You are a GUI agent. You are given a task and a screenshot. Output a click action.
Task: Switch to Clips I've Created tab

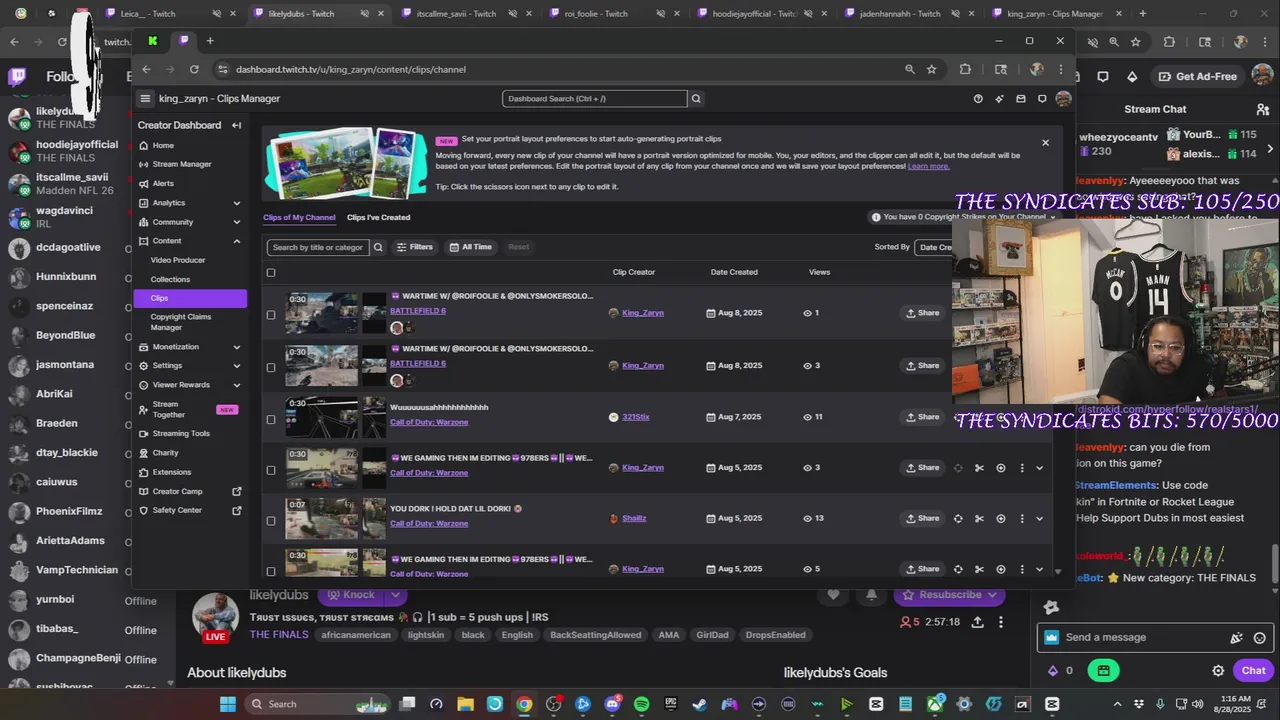pos(378,217)
